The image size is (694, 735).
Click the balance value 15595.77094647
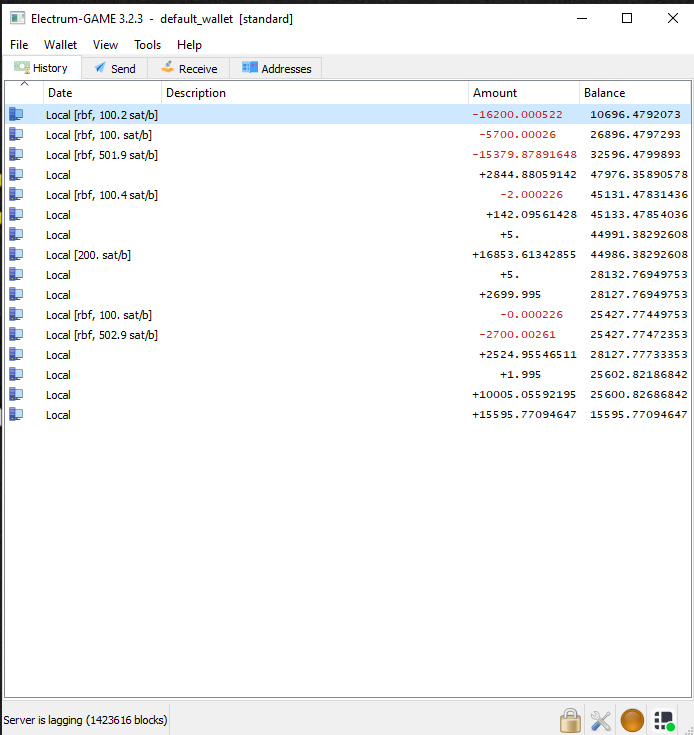click(639, 414)
